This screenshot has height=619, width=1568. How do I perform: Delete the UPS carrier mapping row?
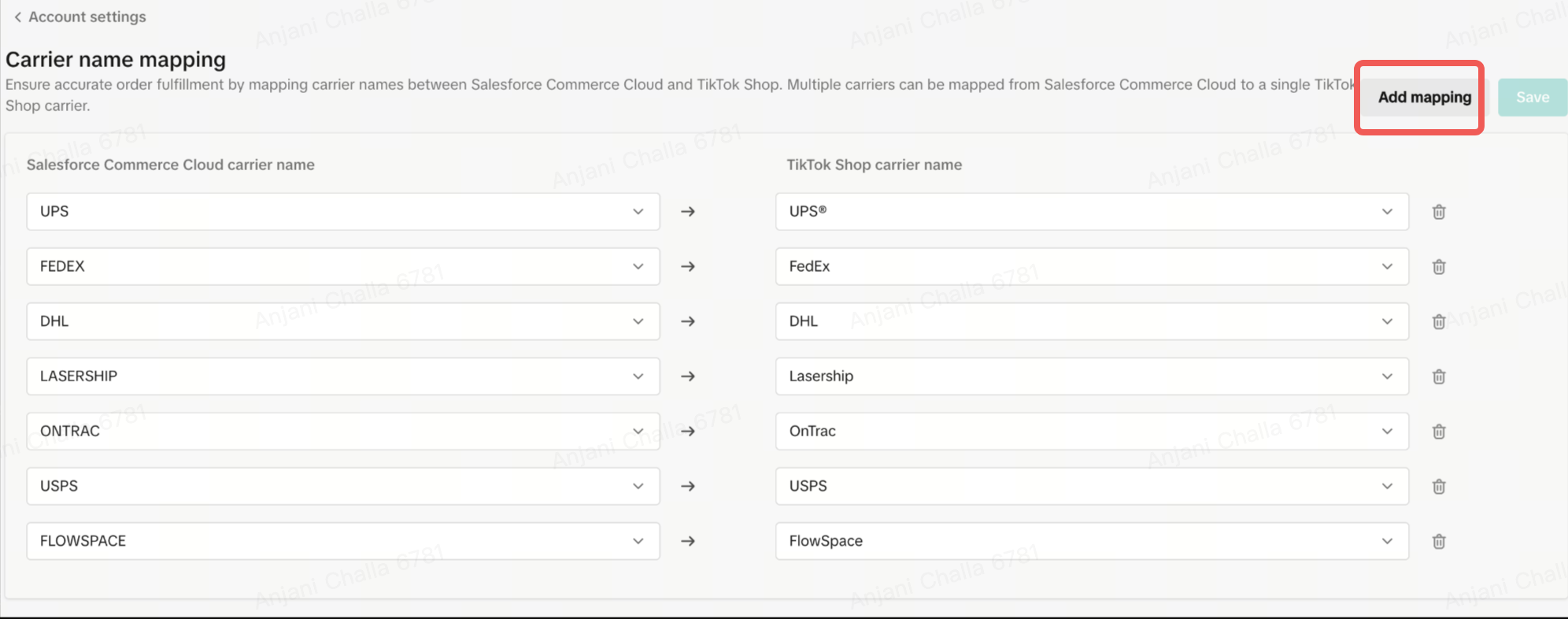coord(1439,212)
